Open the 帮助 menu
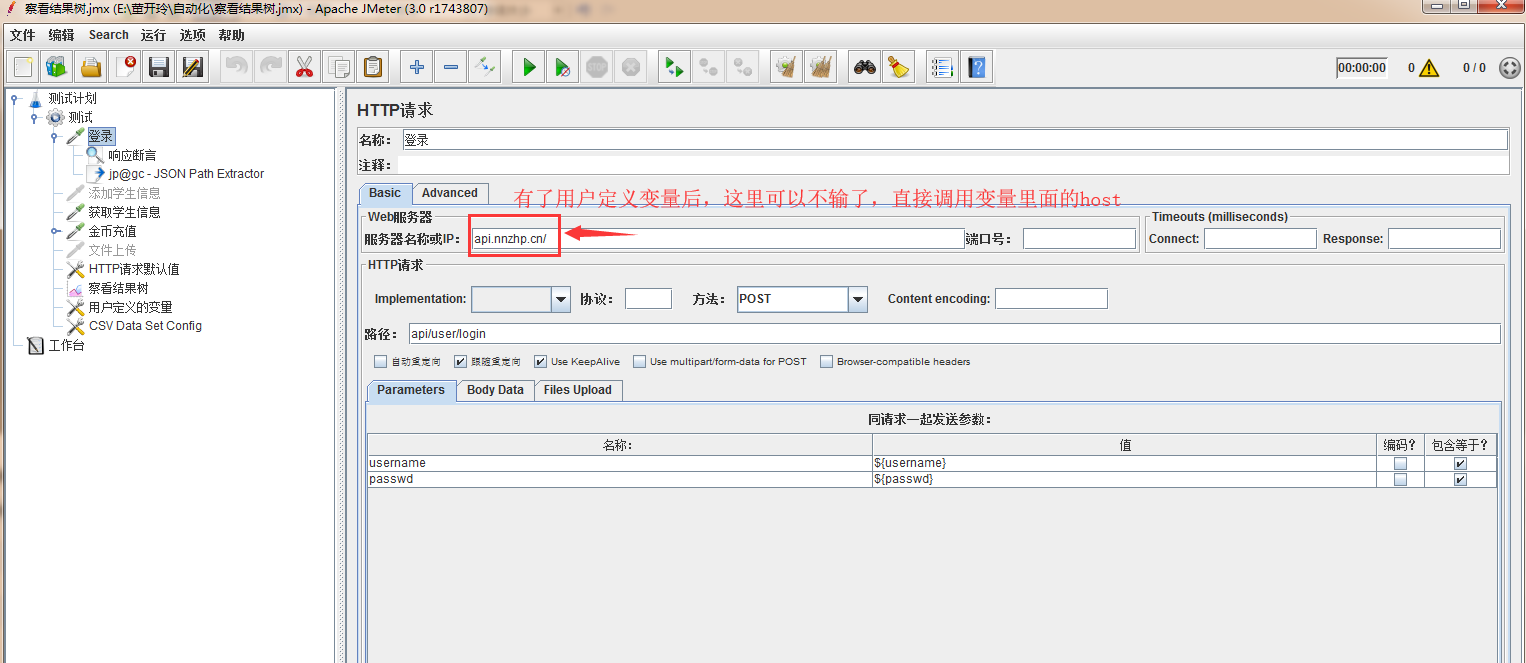The image size is (1526, 663). coord(231,35)
